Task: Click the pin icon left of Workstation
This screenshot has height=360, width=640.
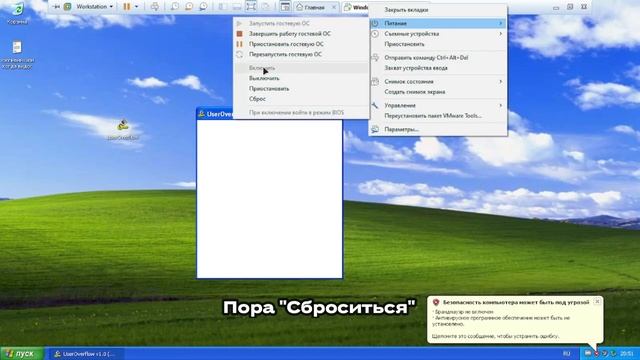Action: 56,7
